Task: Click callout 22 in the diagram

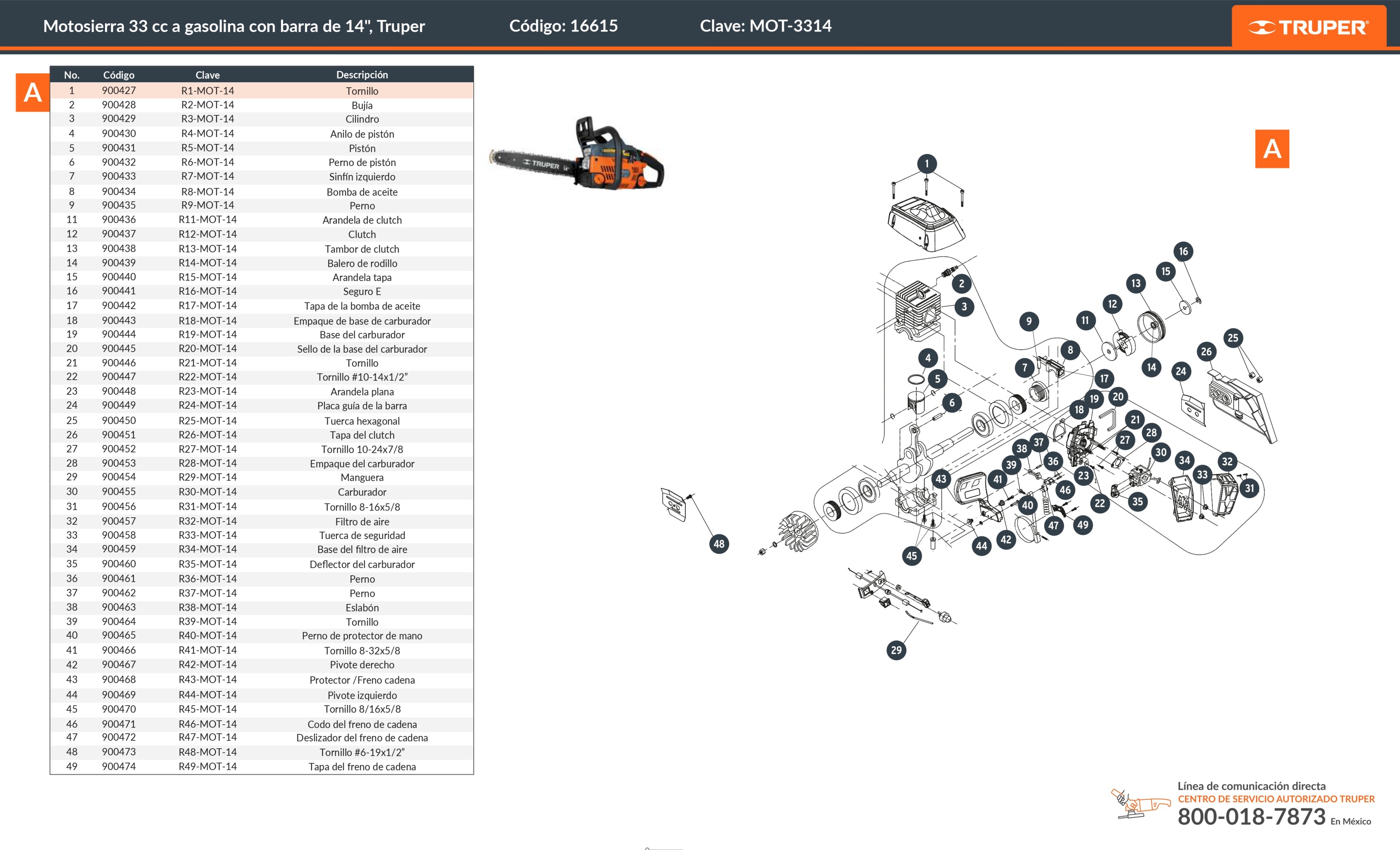Action: pos(1099,503)
